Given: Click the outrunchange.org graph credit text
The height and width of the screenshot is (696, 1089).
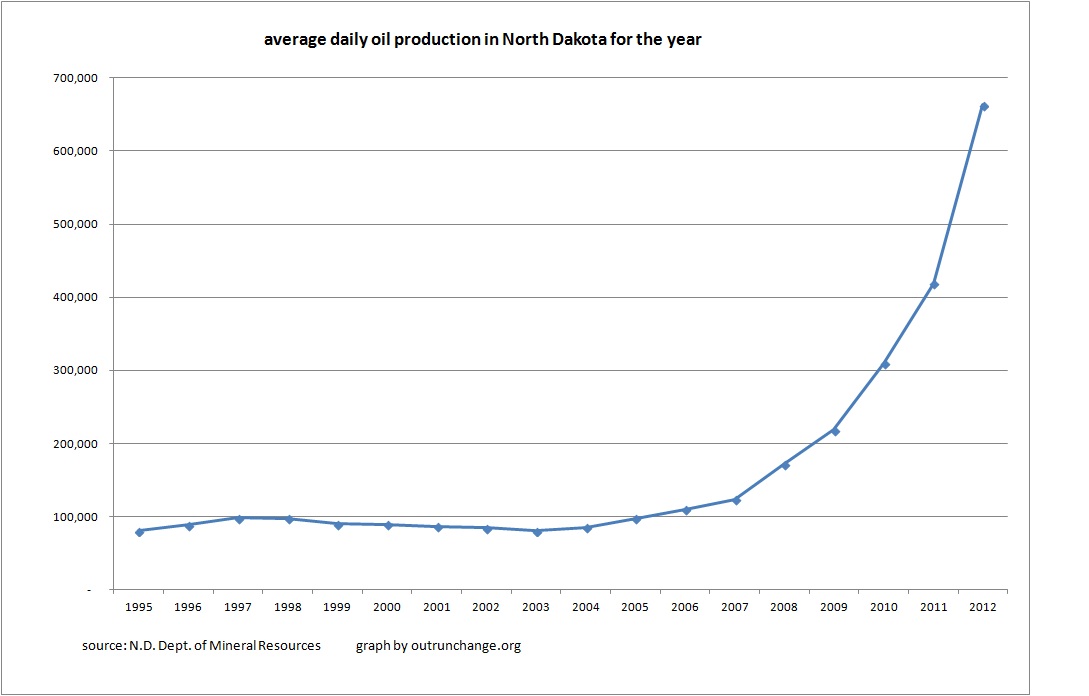Looking at the screenshot, I should pos(438,646).
